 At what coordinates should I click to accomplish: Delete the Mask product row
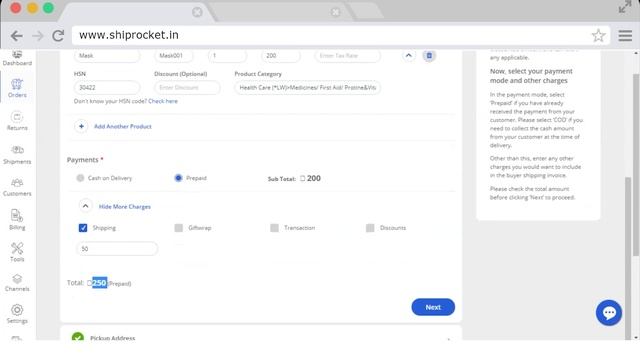(x=429, y=56)
